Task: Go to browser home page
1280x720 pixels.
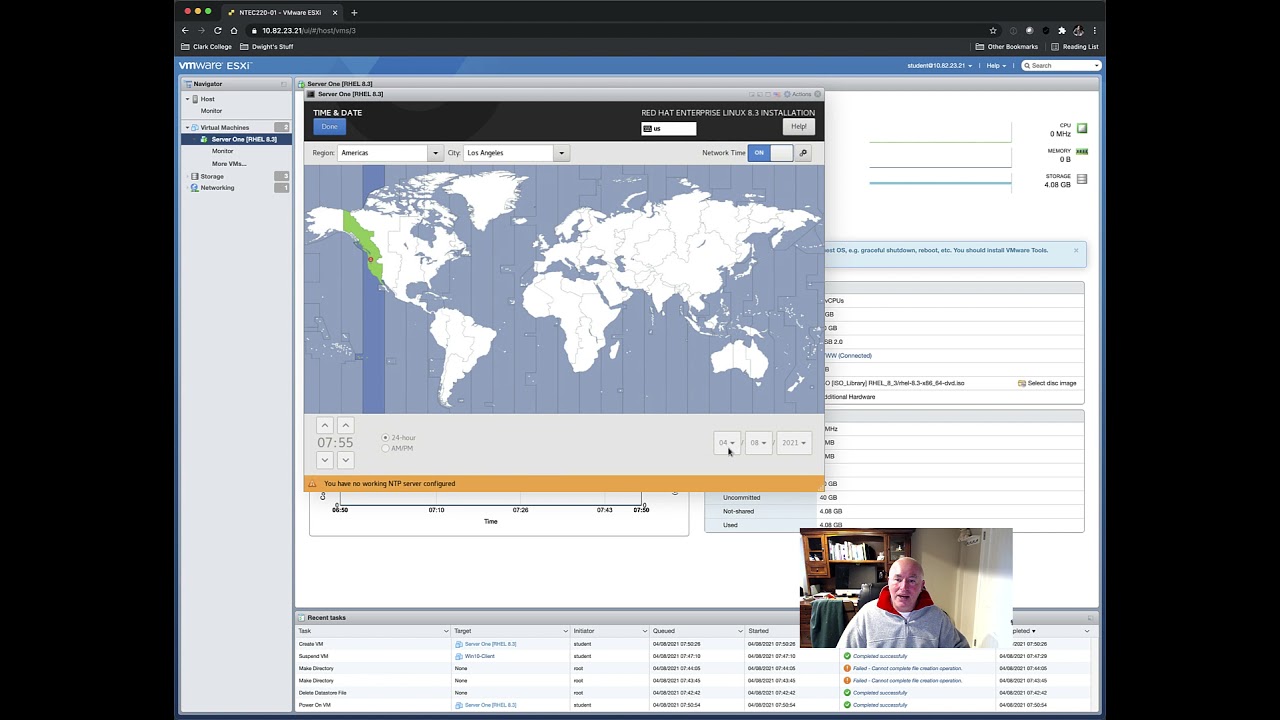Action: (x=233, y=31)
